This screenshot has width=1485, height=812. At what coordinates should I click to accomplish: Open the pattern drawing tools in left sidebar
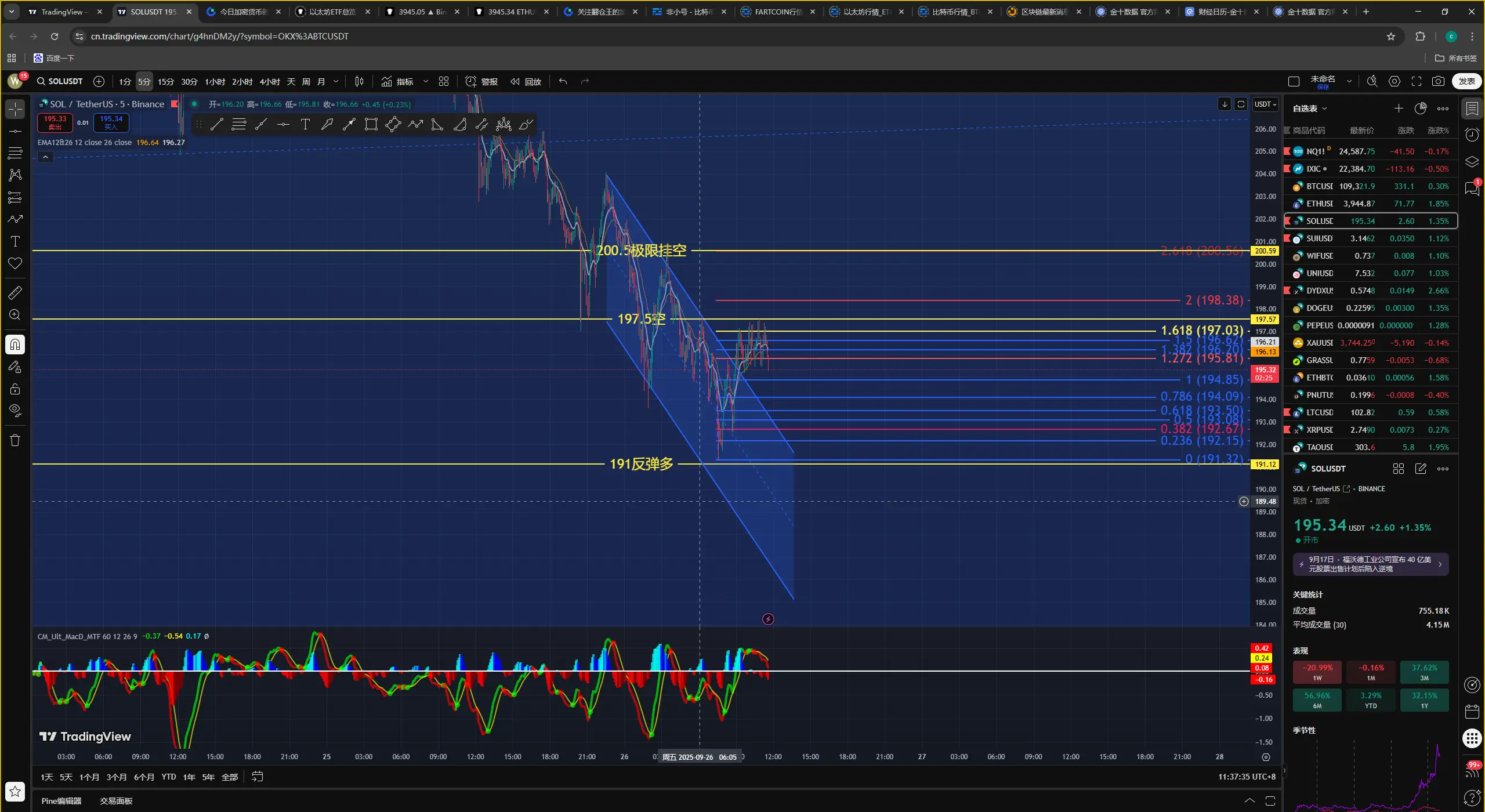[15, 175]
